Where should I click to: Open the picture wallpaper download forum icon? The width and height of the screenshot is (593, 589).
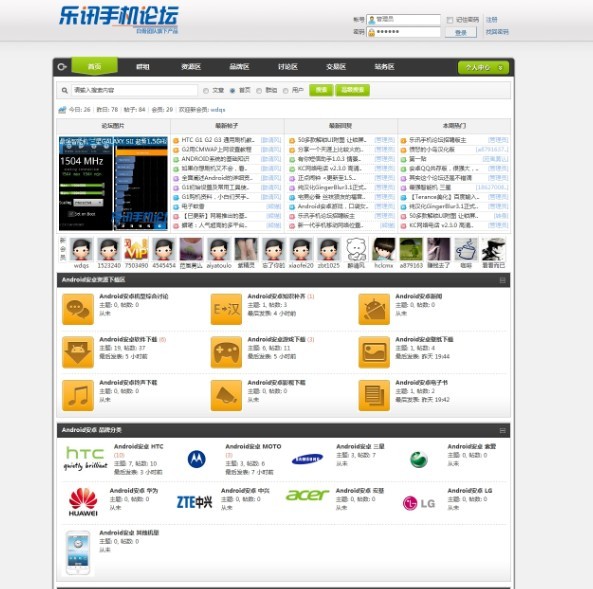[x=374, y=352]
